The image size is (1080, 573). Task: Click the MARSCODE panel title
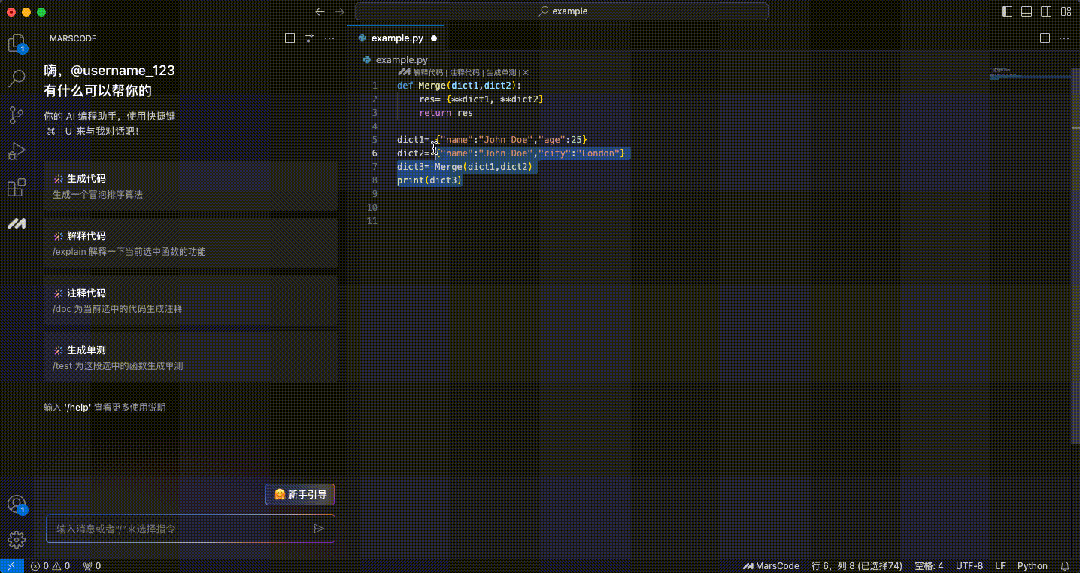[x=73, y=38]
